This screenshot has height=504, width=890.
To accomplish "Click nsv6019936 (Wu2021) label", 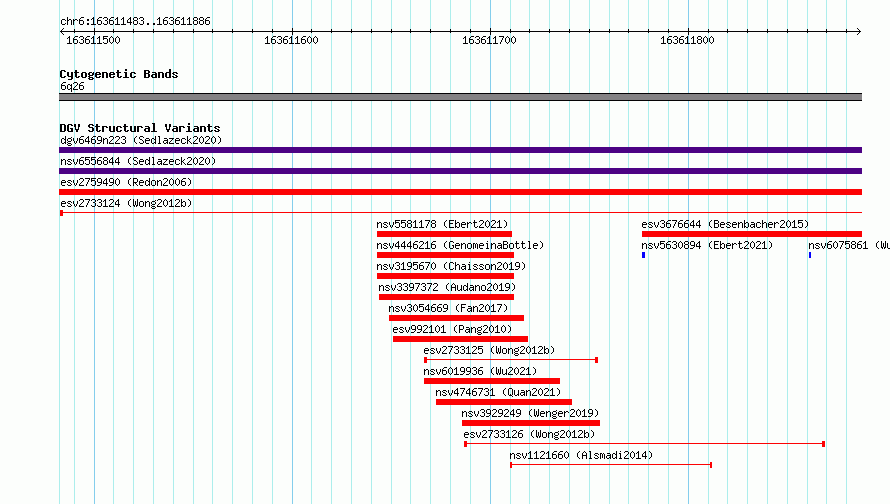I will click(x=480, y=371).
